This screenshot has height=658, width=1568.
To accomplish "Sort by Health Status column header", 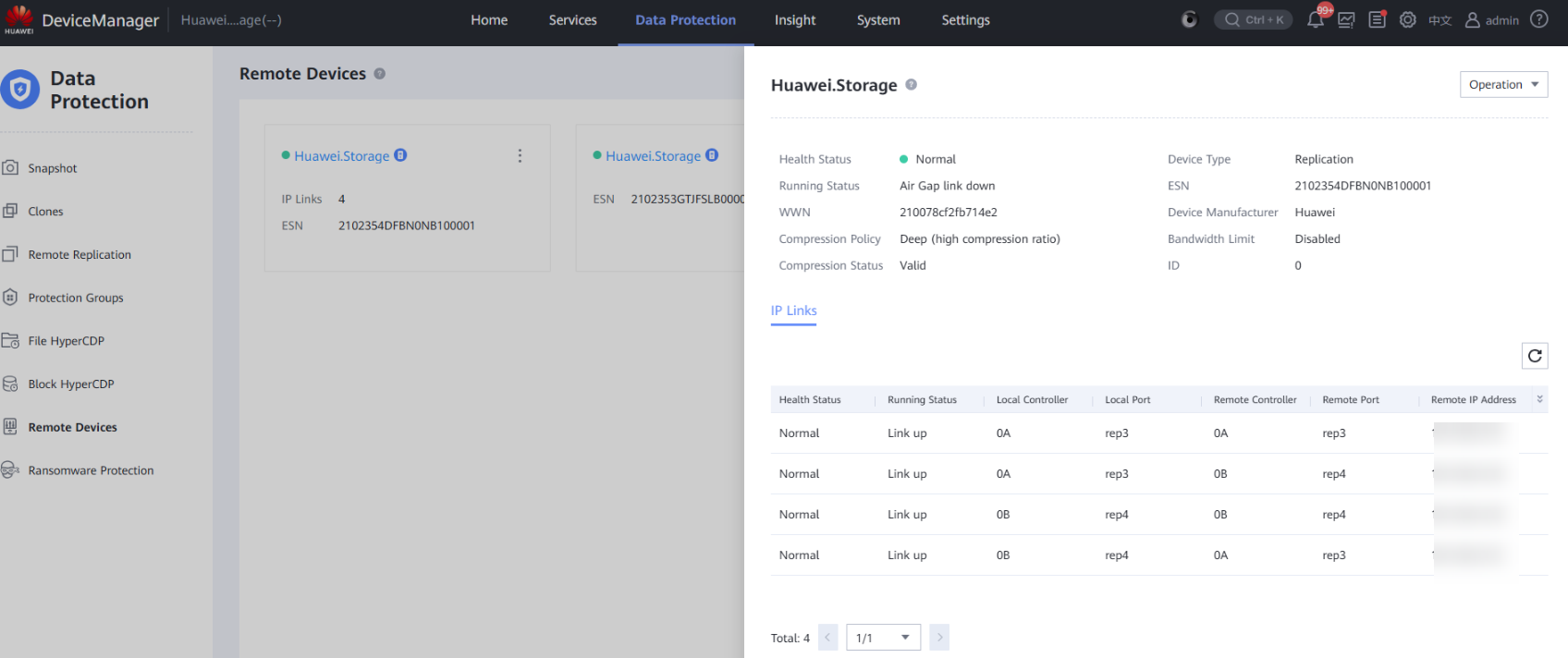I will tap(810, 400).
